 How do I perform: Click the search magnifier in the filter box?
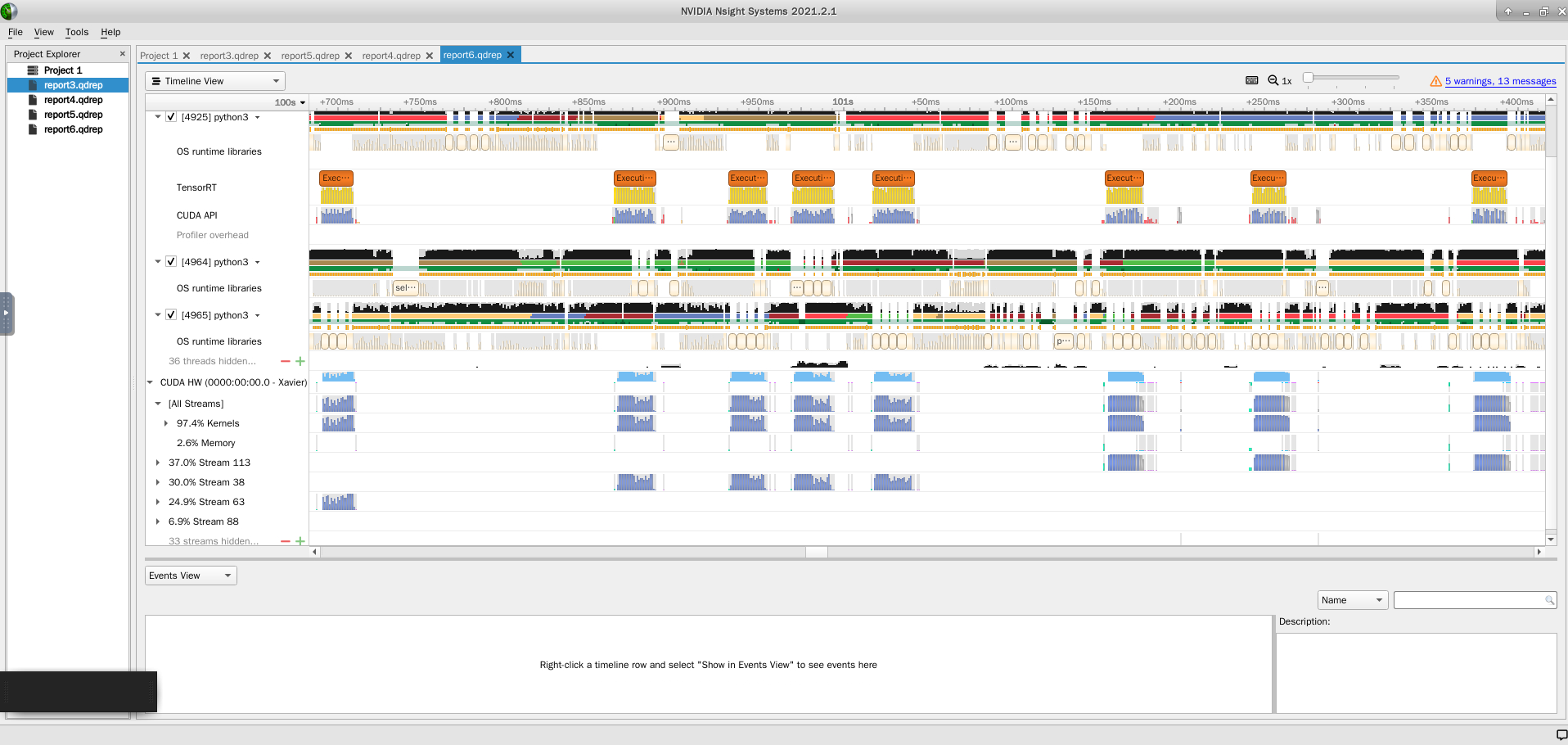1549,600
